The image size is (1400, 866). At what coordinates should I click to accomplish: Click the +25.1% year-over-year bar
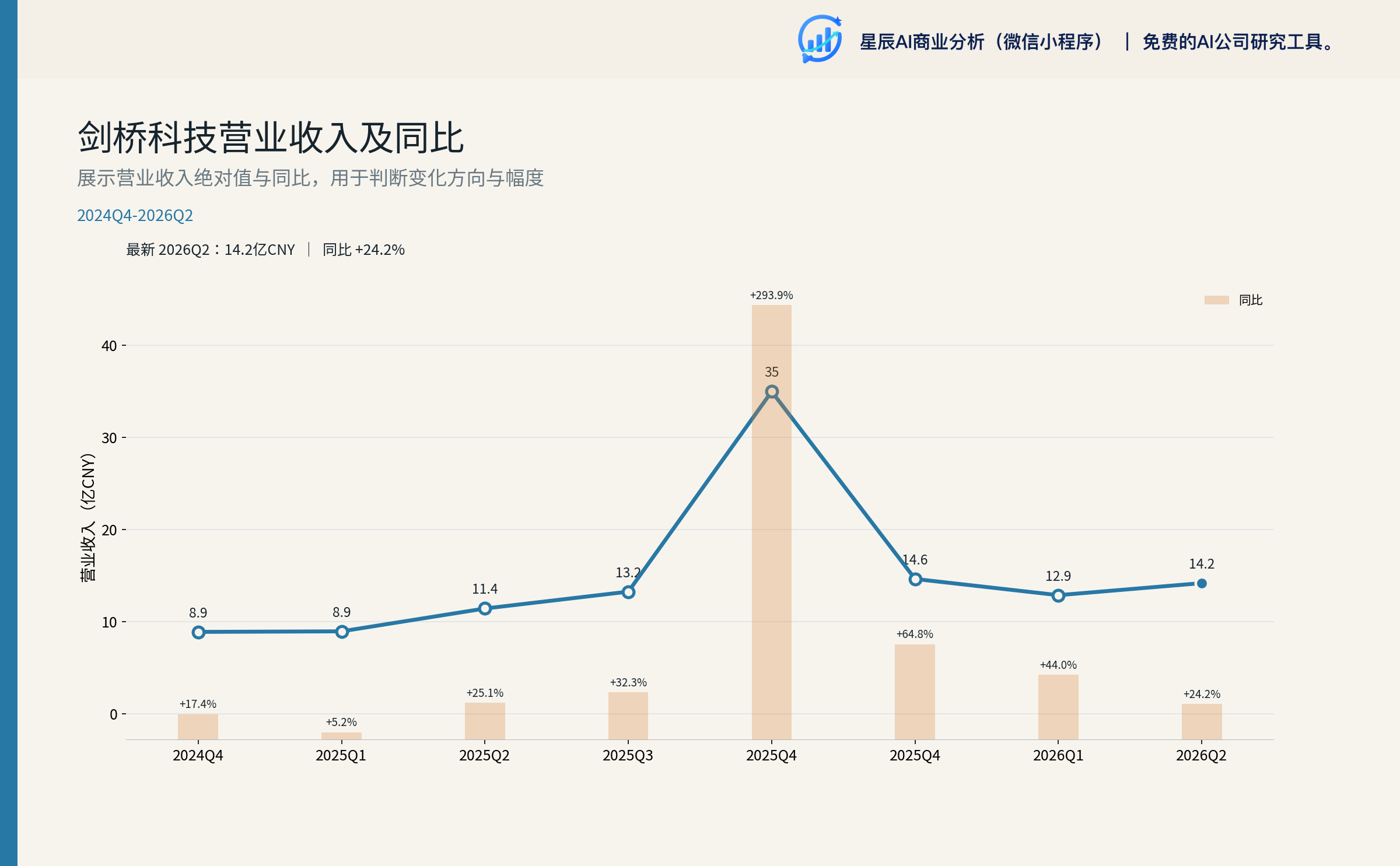pyautogui.click(x=485, y=721)
